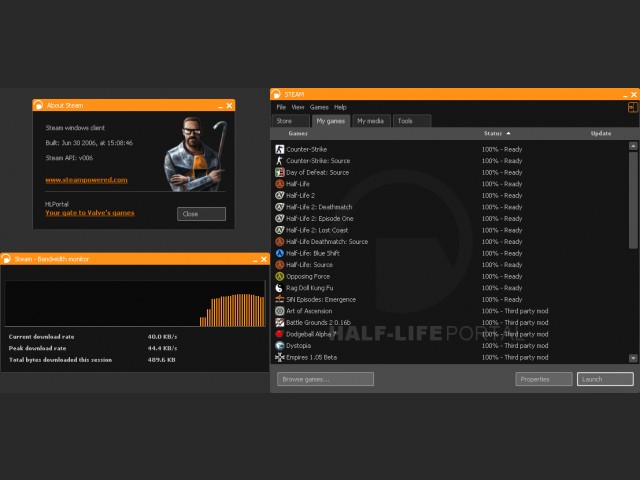Click the Counter-Strike game icon
The height and width of the screenshot is (480, 640).
(x=280, y=149)
